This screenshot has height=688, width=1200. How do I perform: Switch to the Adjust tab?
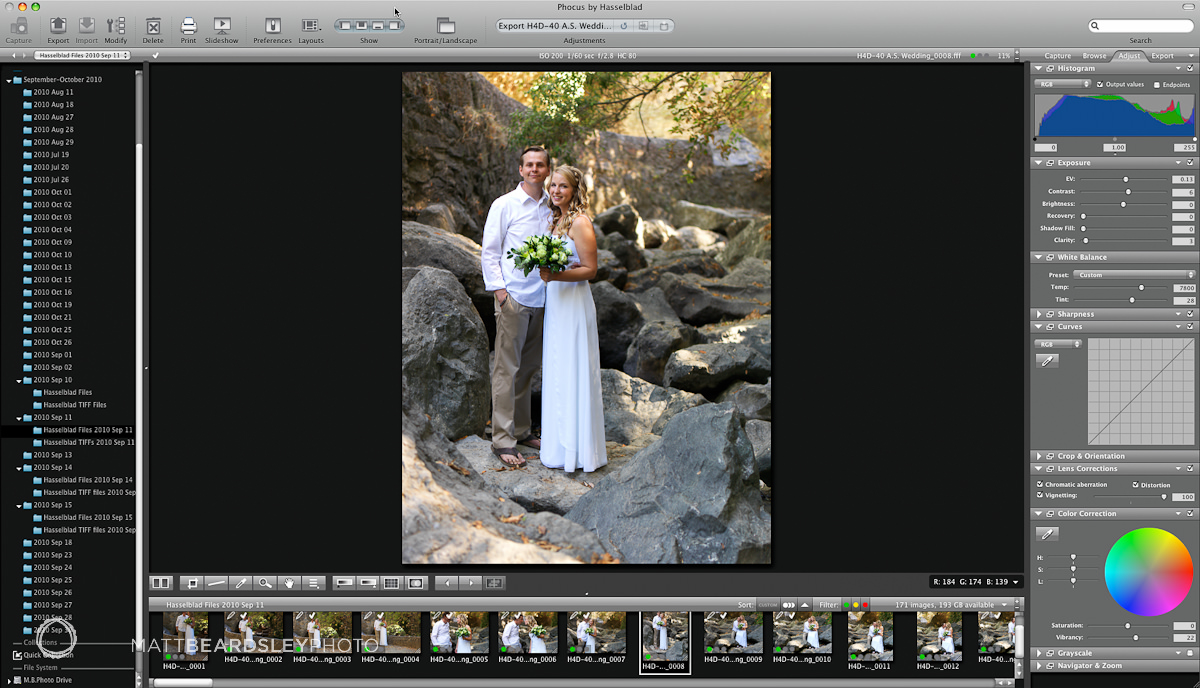tap(1129, 56)
